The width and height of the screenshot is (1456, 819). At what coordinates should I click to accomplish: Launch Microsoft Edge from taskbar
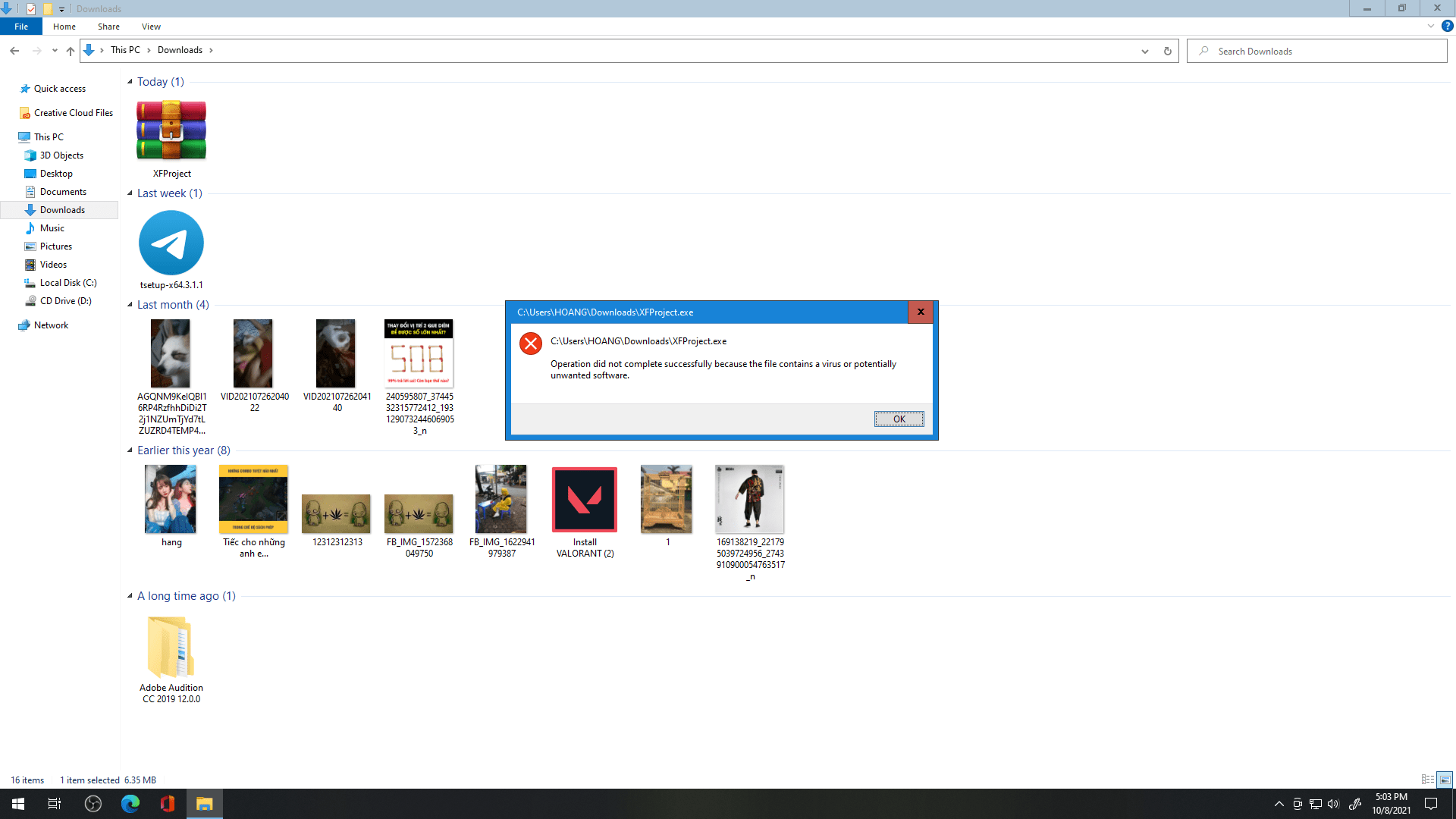(x=130, y=804)
